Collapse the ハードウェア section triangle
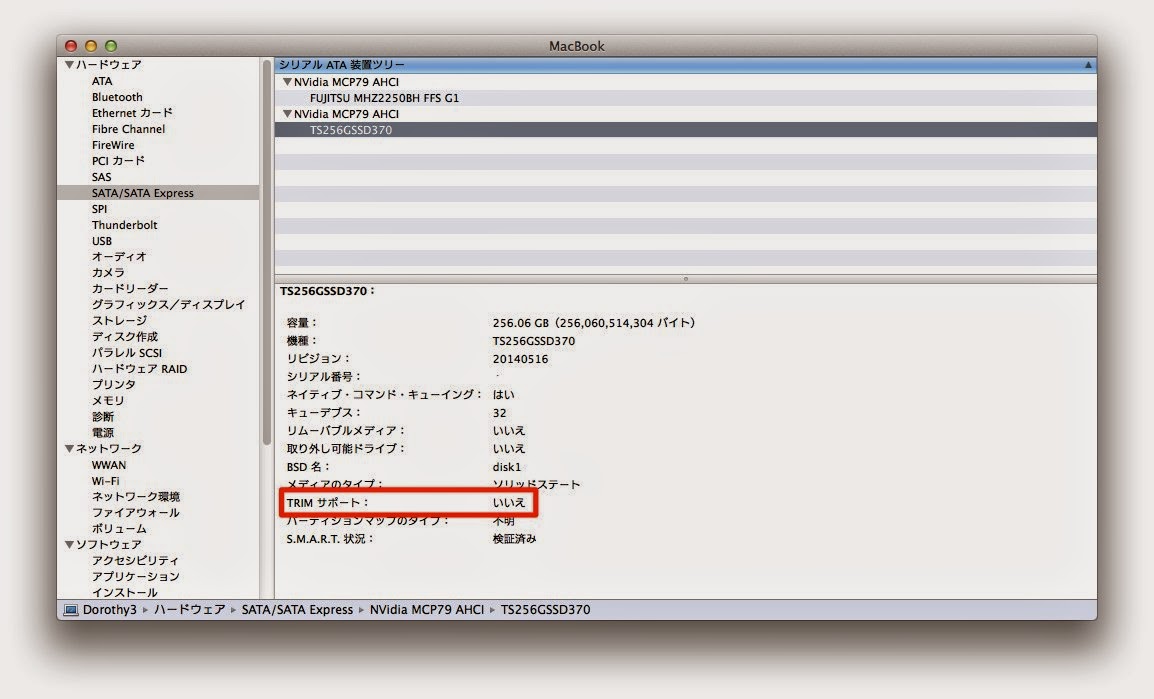Screen dimensions: 1154x699 [69, 65]
